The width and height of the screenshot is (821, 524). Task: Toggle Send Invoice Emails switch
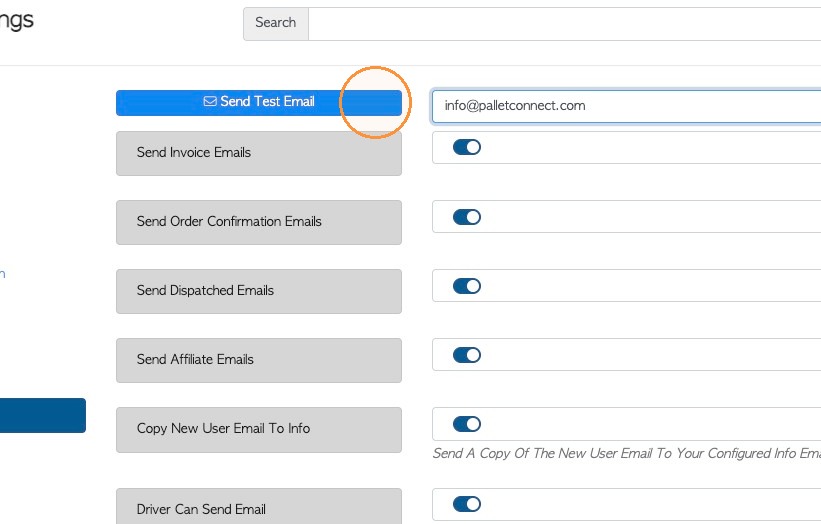[x=467, y=147]
